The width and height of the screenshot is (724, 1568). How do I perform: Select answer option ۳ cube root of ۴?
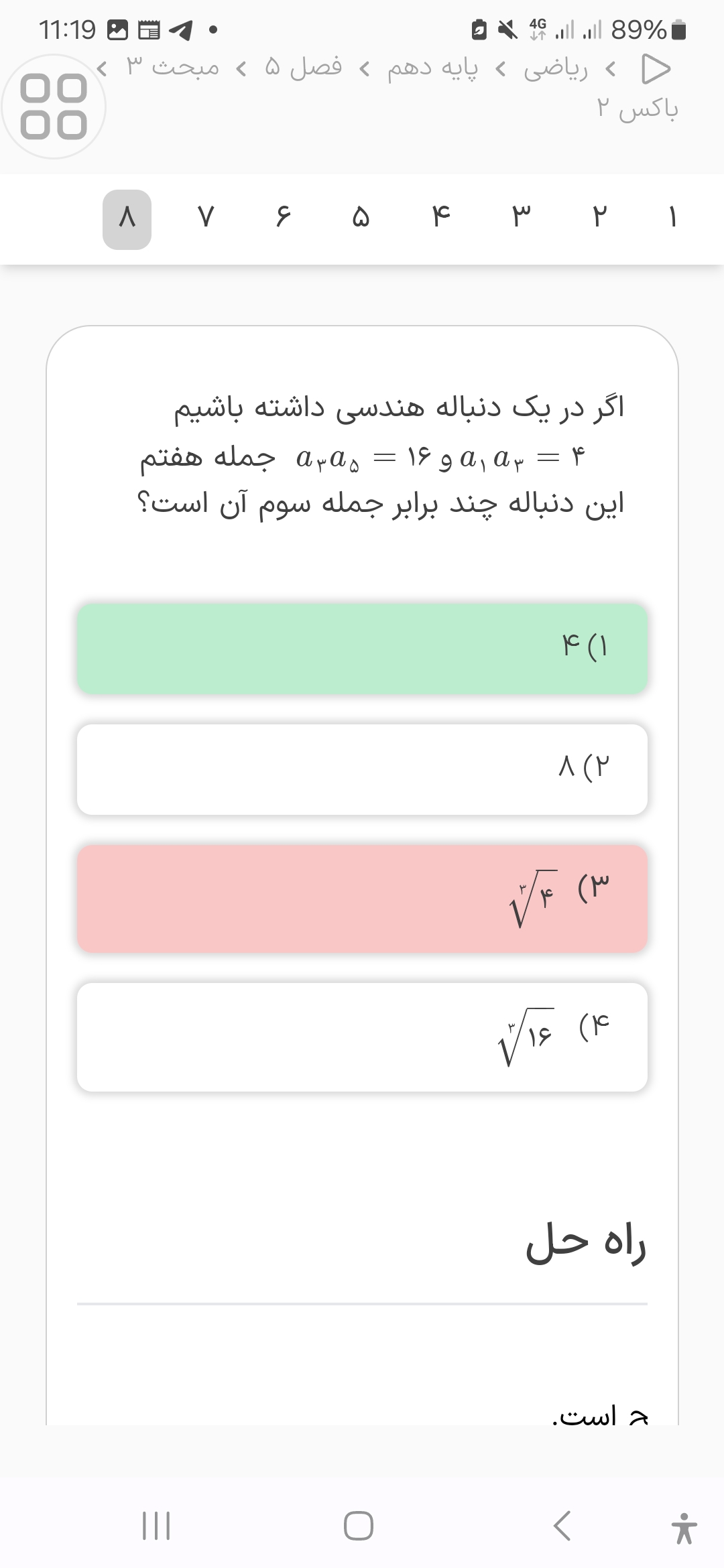(362, 898)
